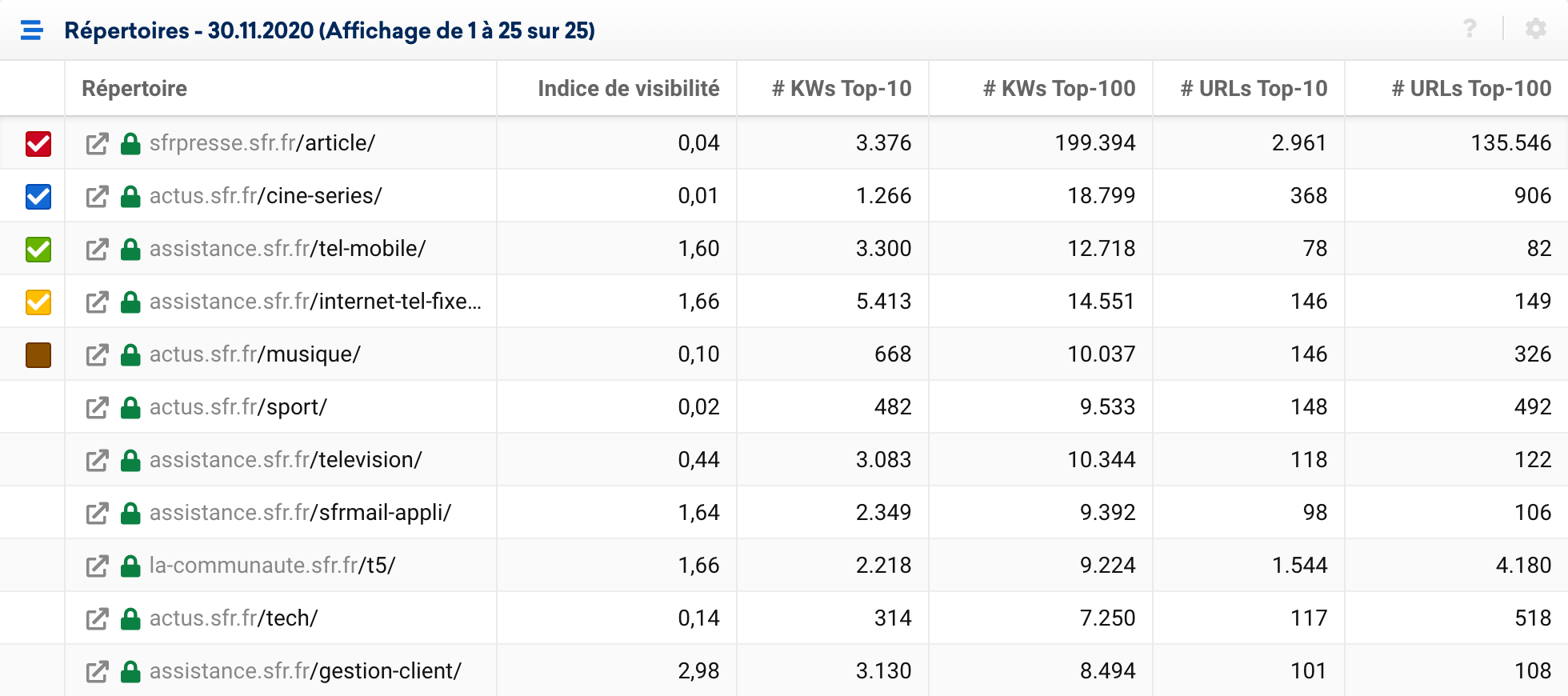The width and height of the screenshot is (1568, 696).
Task: Click the brown color swatch for actus.sfr.fr/musique/
Action: tap(38, 354)
